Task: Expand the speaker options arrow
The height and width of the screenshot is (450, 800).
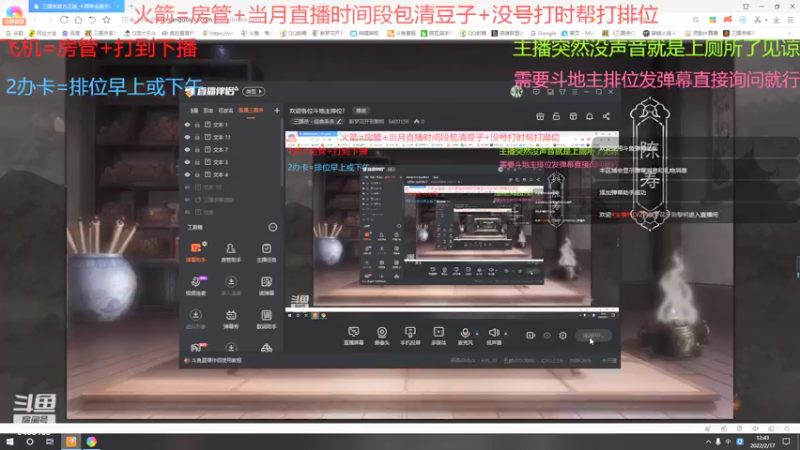Action: 506,334
